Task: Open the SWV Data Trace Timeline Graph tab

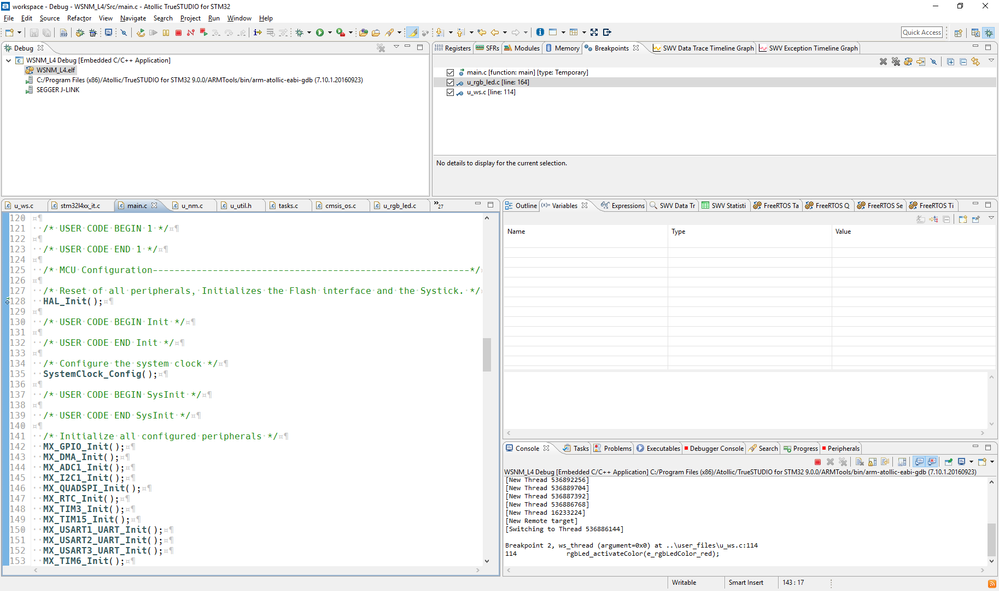Action: pos(703,48)
